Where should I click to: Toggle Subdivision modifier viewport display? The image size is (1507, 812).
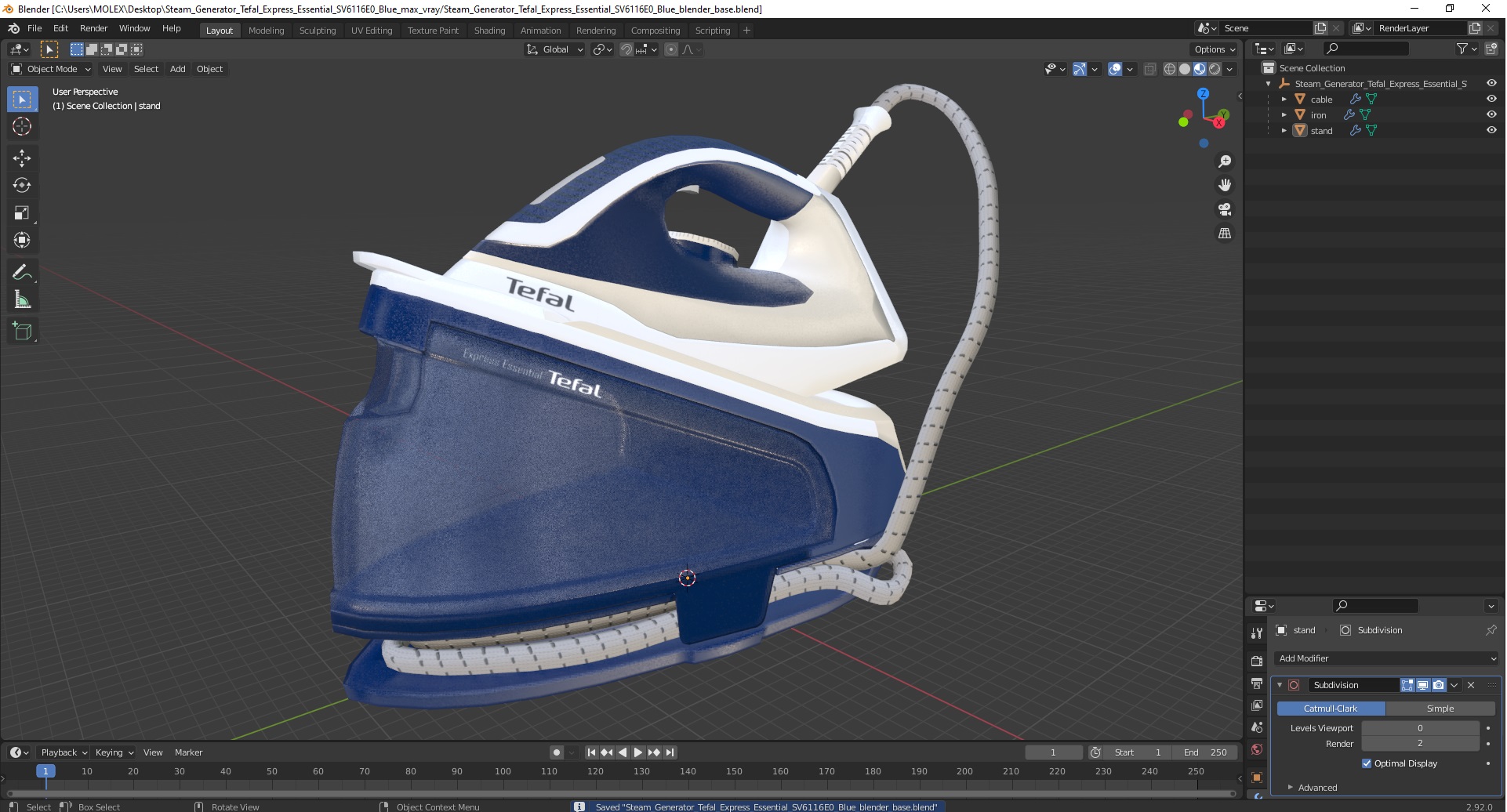(1423, 685)
